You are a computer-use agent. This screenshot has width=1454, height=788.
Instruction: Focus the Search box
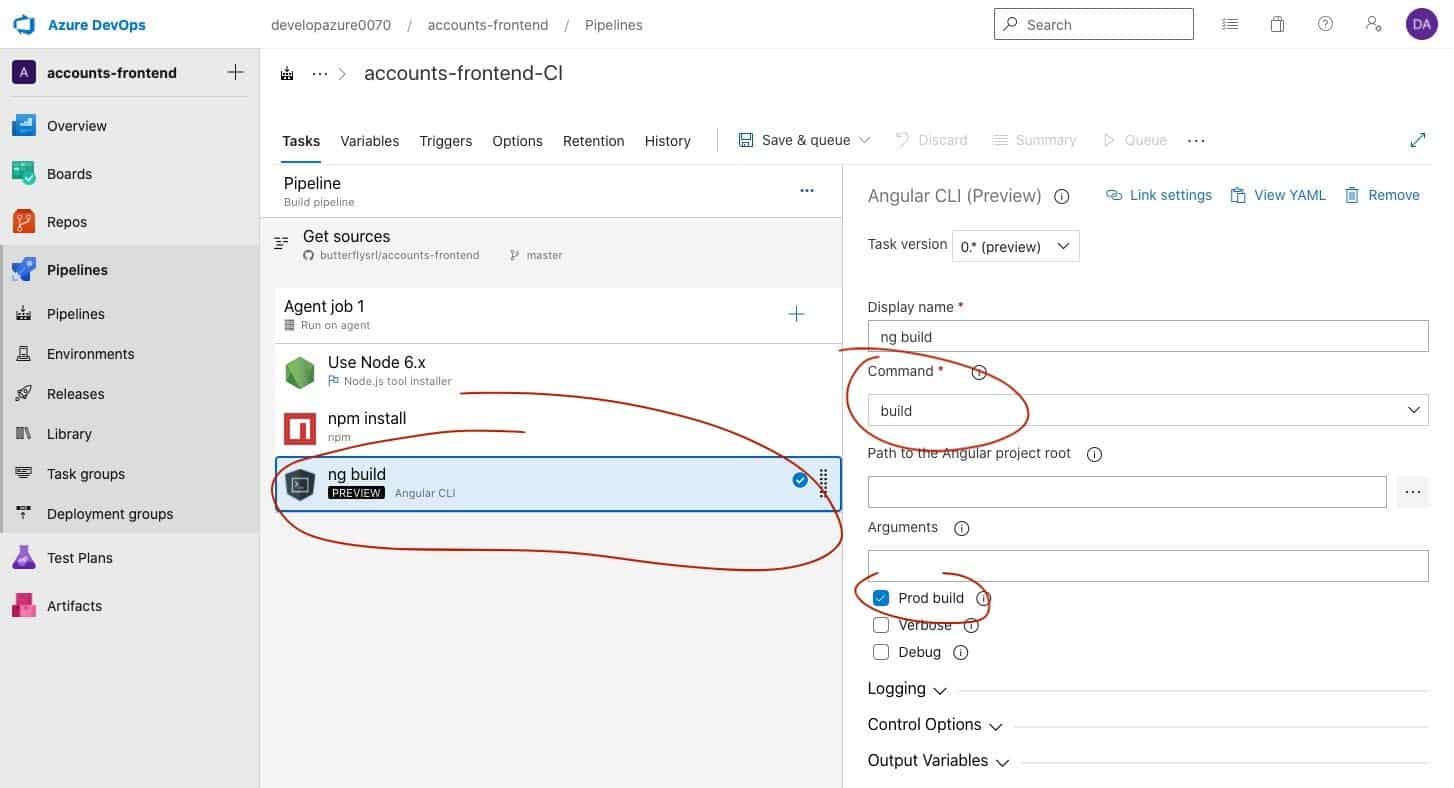point(1094,24)
